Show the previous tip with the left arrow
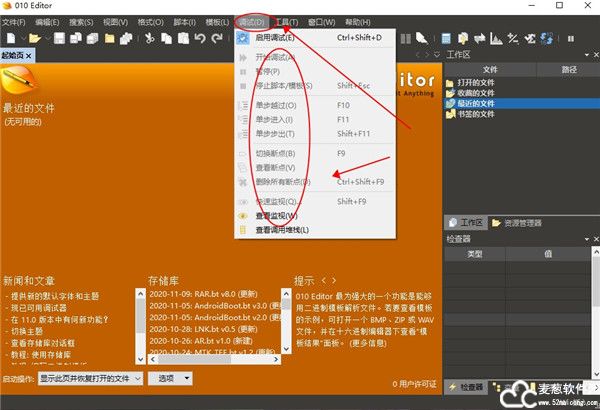This screenshot has width=600, height=410. (323, 281)
